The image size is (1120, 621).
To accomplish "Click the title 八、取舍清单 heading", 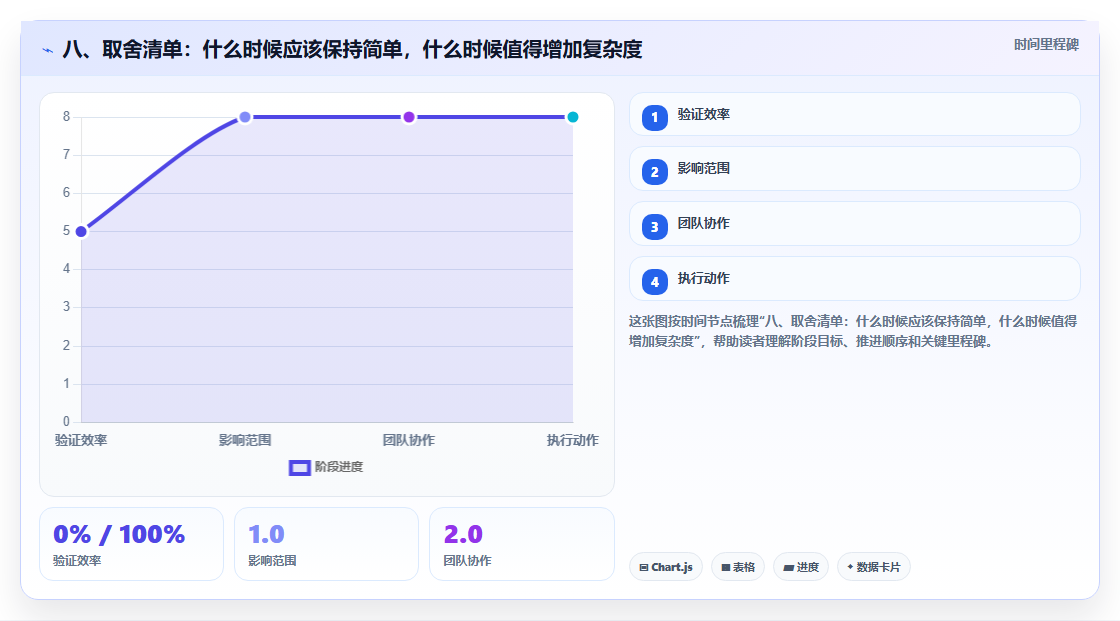I will [x=352, y=50].
